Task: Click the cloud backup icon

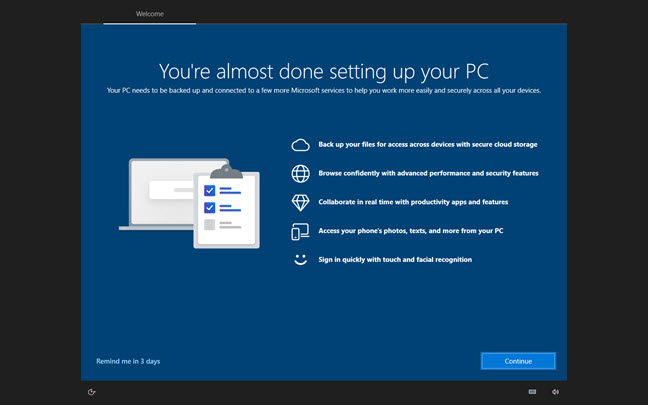Action: tap(300, 145)
